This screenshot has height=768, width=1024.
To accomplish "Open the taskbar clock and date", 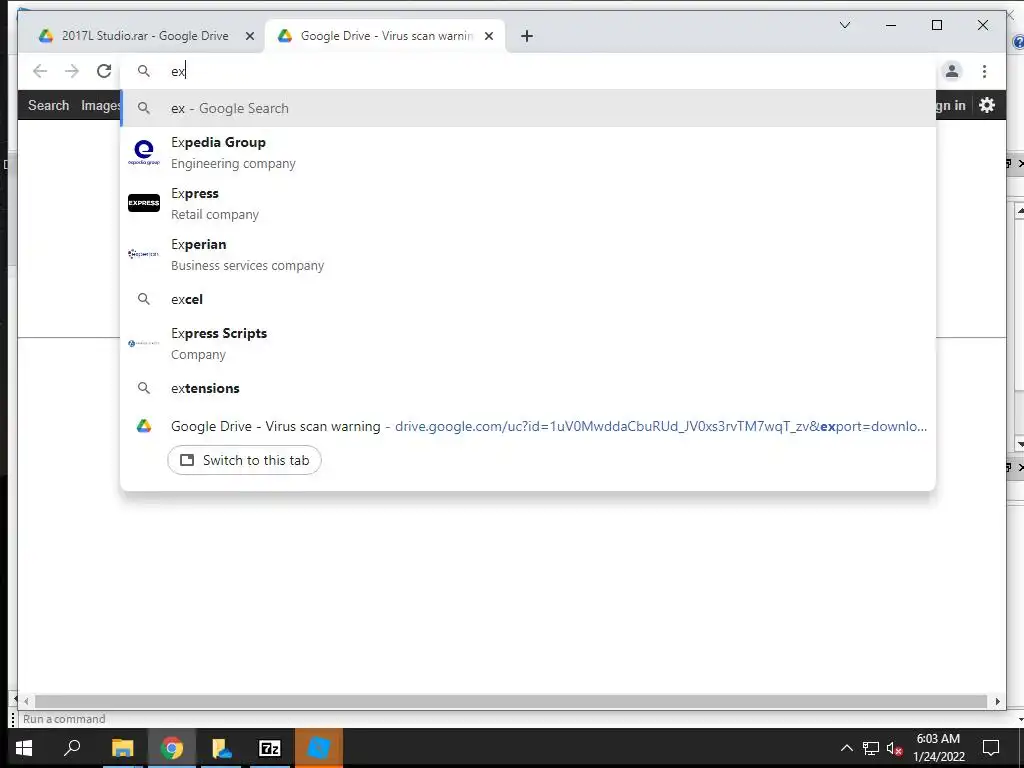I will point(938,748).
